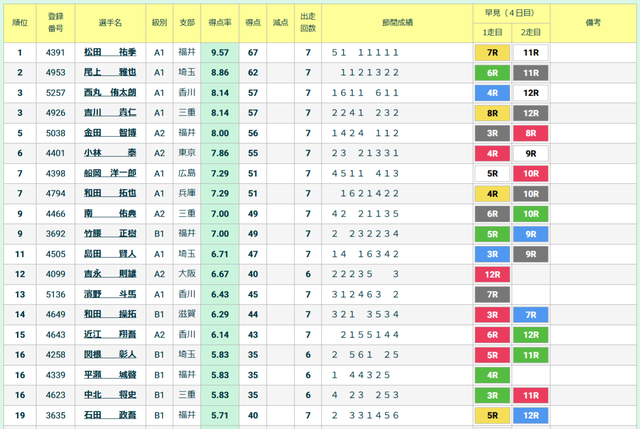Click red 10R button for 船岡 洋一郎

tap(531, 173)
